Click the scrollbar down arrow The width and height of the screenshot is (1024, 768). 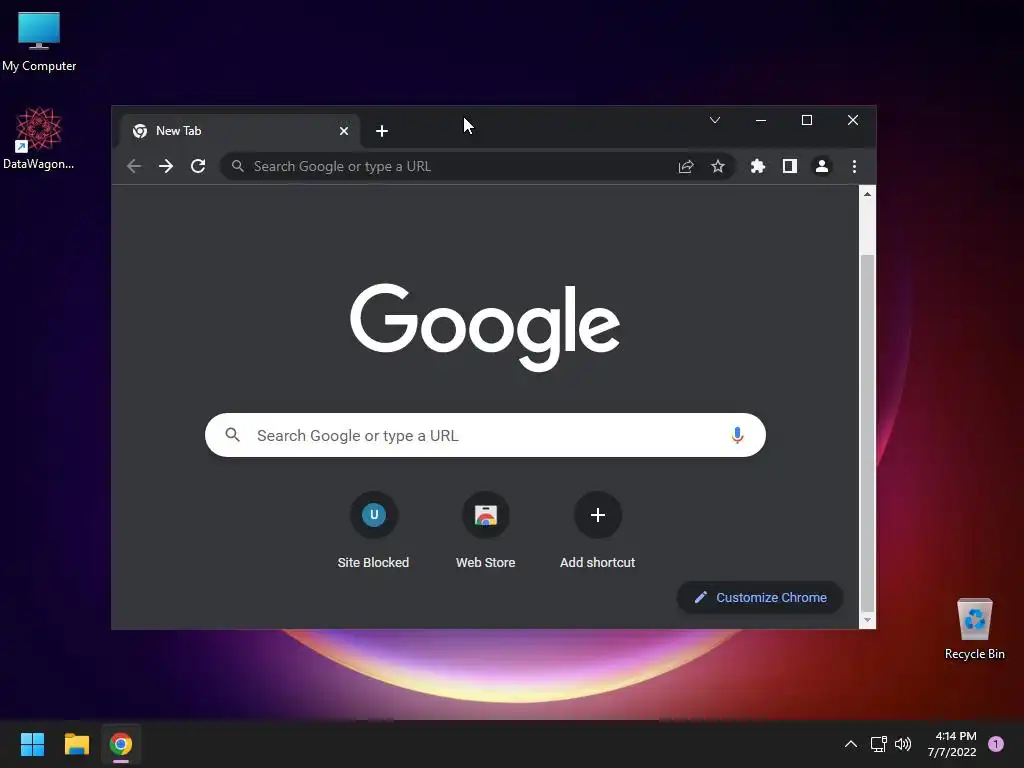[x=867, y=620]
